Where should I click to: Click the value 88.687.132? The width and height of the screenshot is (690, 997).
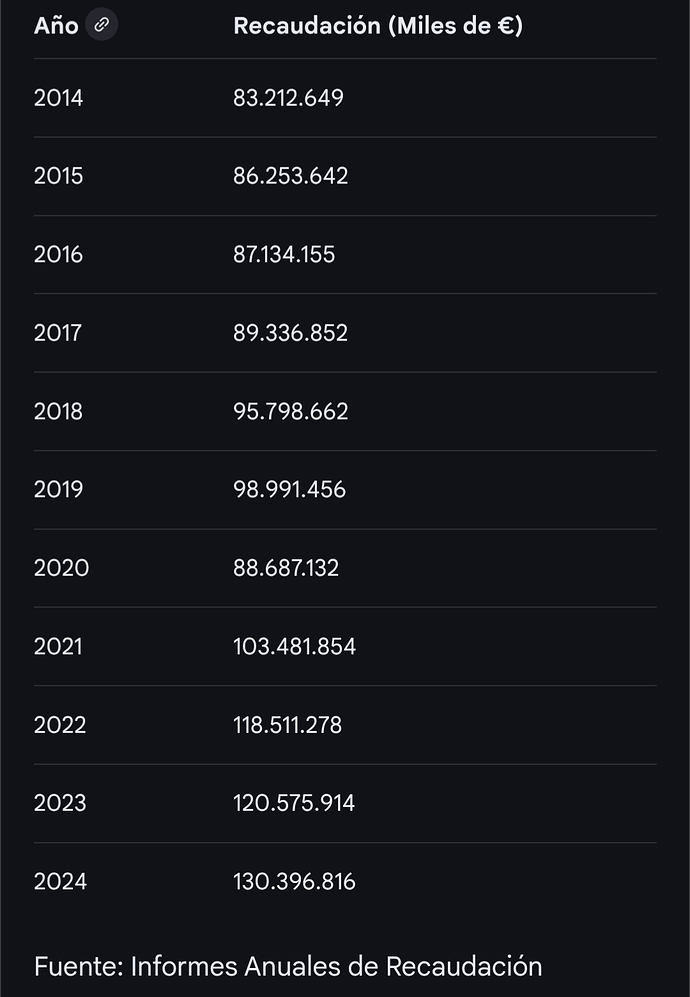(x=286, y=568)
